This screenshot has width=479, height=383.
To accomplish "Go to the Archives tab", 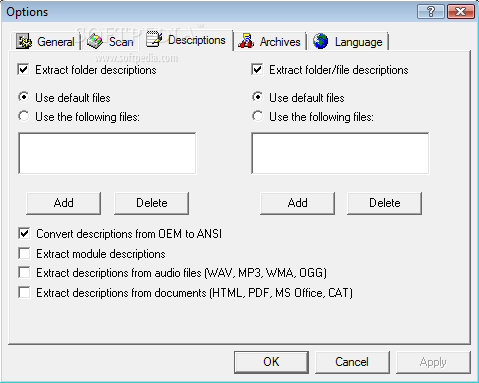I will point(270,42).
